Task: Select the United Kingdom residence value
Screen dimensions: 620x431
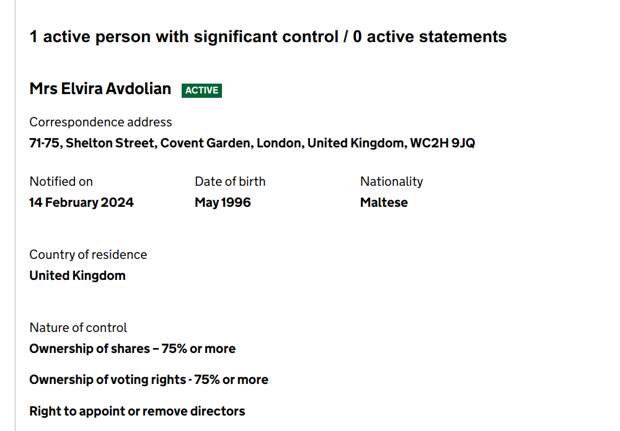Action: click(x=78, y=276)
